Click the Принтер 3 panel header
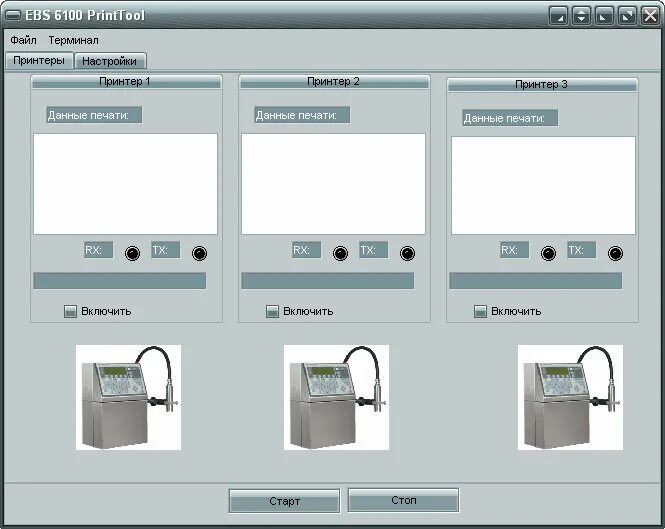Viewport: 665px width, 529px height. [x=542, y=84]
